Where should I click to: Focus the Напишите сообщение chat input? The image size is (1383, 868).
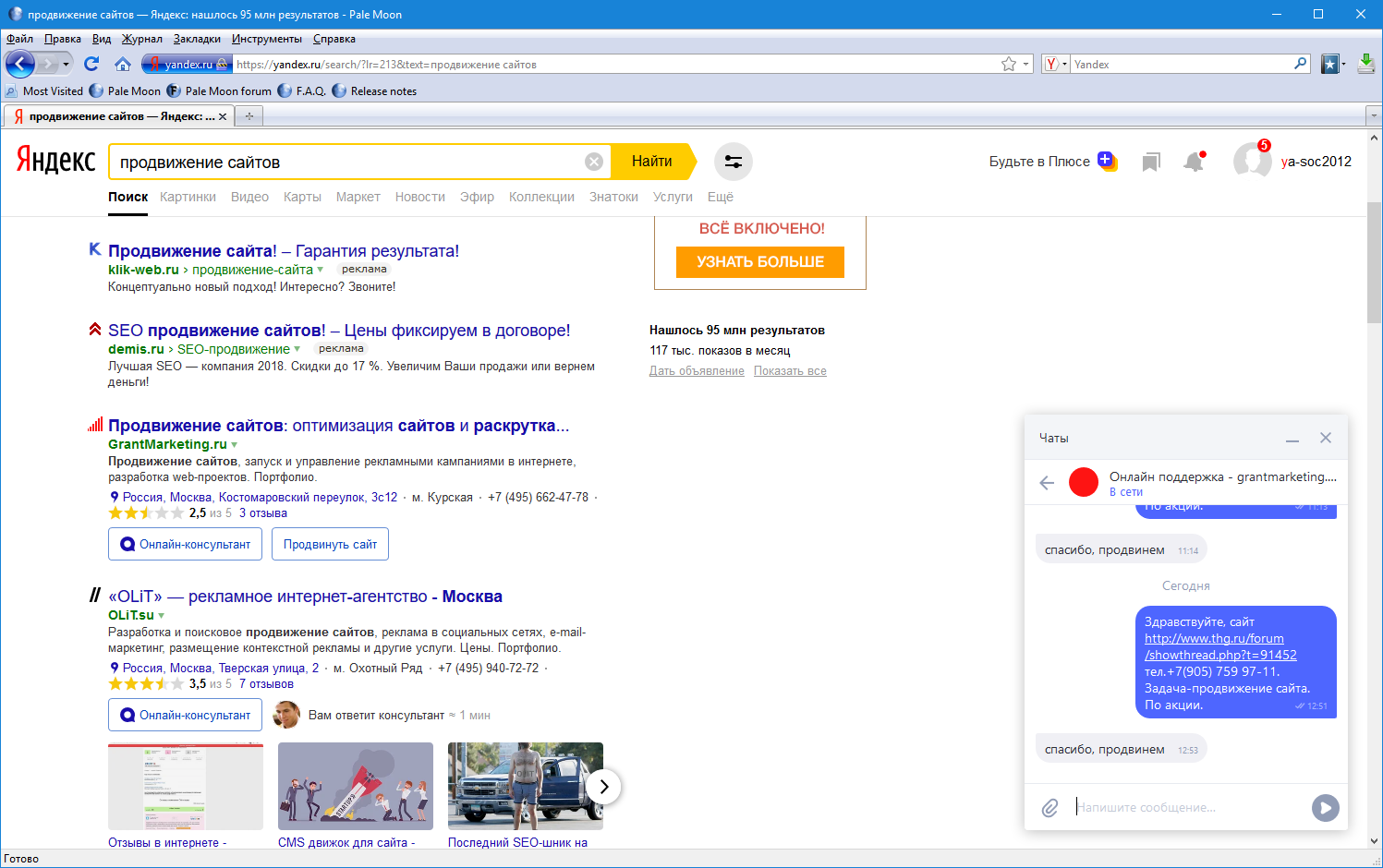point(1189,808)
